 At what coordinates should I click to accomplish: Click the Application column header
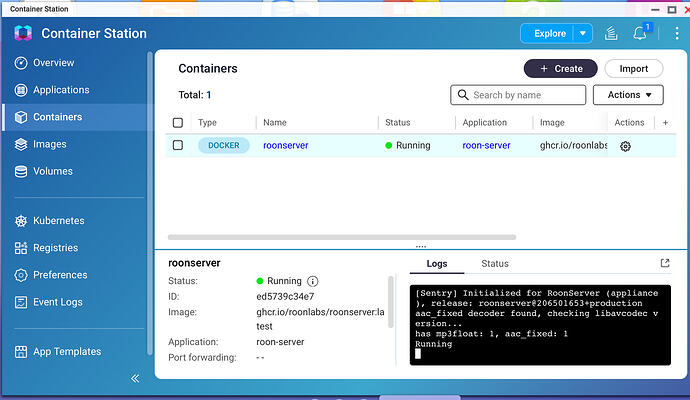[484, 123]
